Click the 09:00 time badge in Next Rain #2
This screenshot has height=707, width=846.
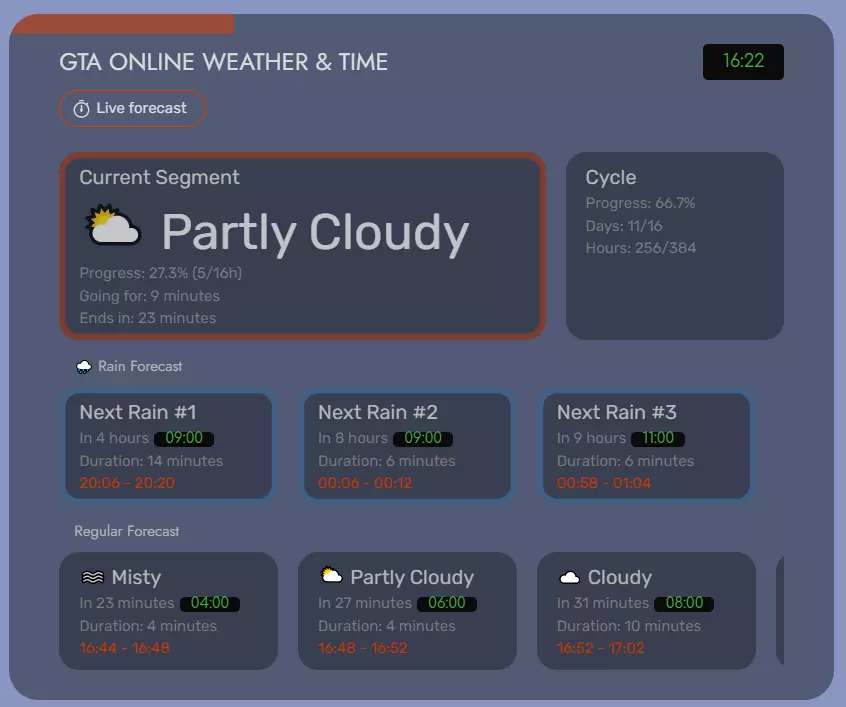click(x=423, y=438)
